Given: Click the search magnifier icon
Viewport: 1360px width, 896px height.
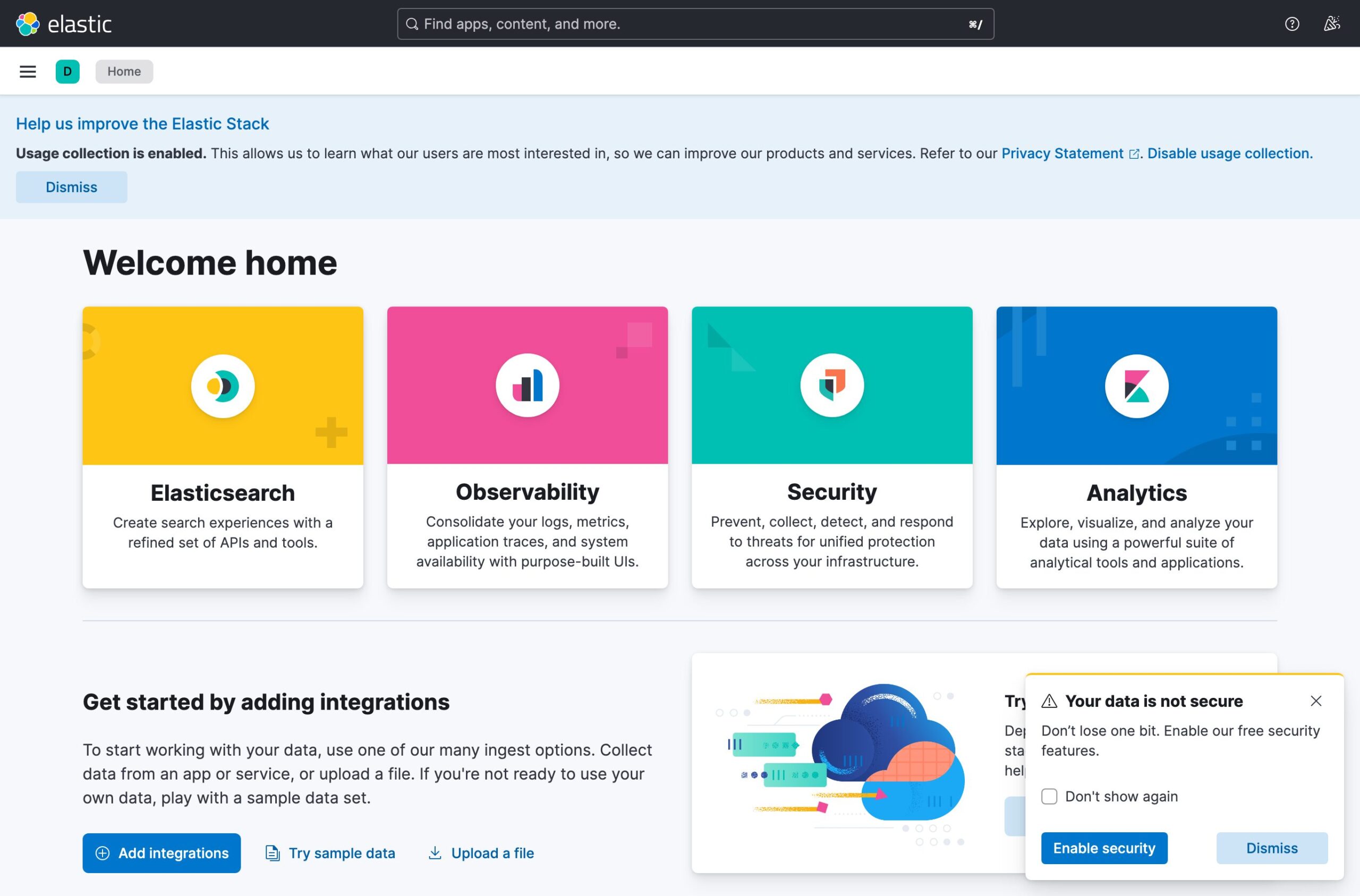Looking at the screenshot, I should pos(412,24).
